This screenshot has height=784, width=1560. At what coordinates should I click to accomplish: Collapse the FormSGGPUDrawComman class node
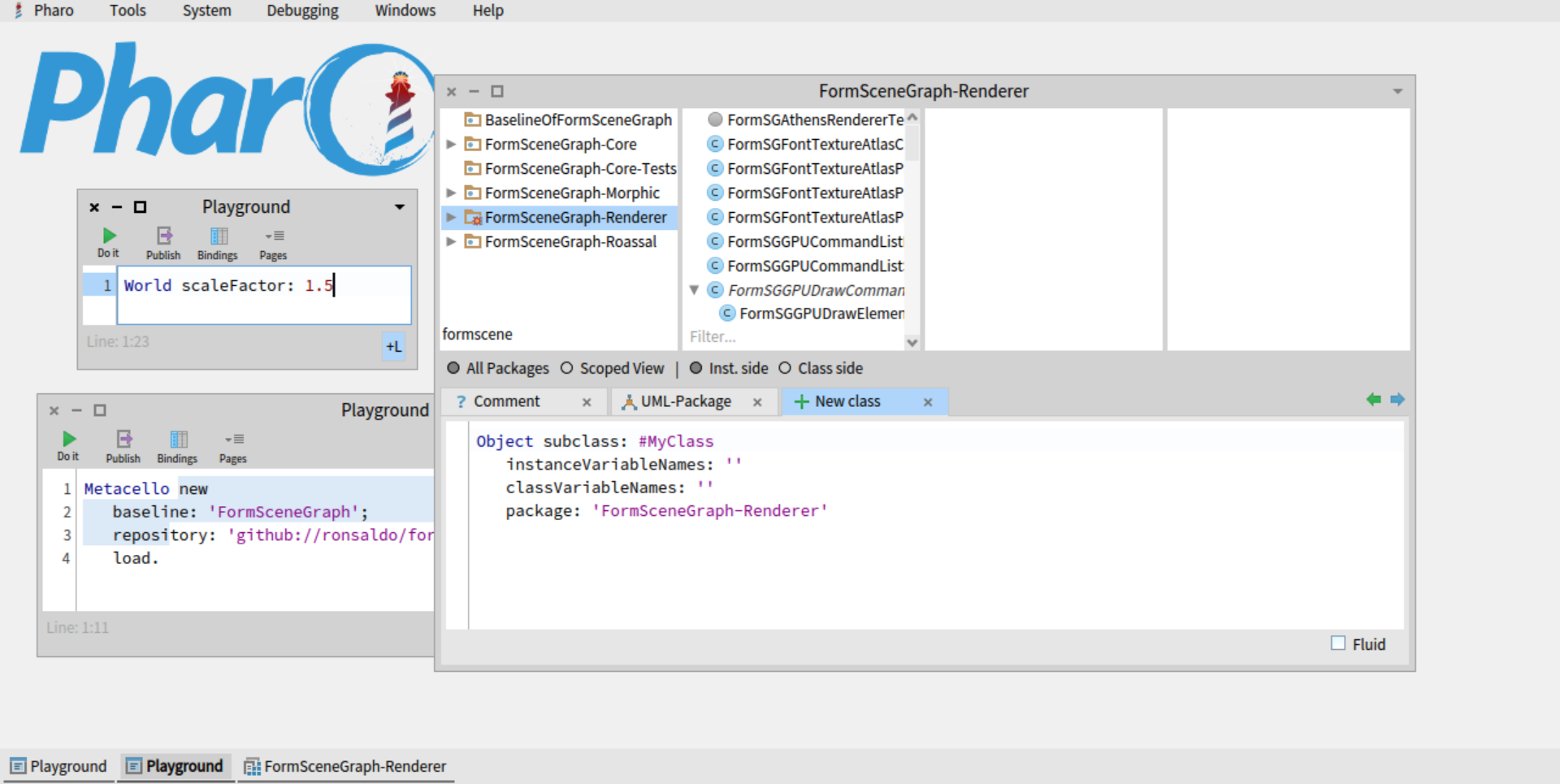pos(694,290)
